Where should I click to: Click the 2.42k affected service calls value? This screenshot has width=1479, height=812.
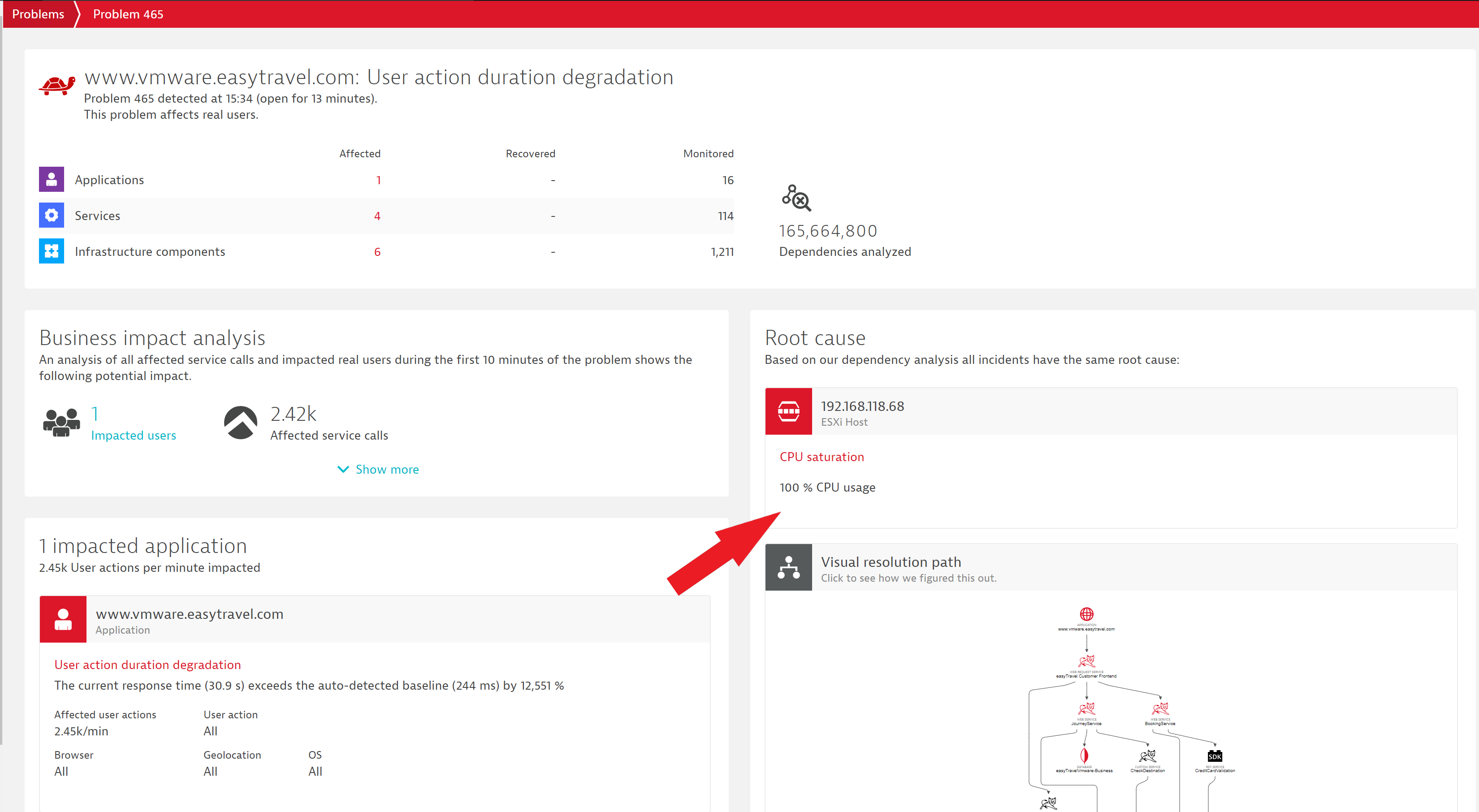(x=294, y=414)
